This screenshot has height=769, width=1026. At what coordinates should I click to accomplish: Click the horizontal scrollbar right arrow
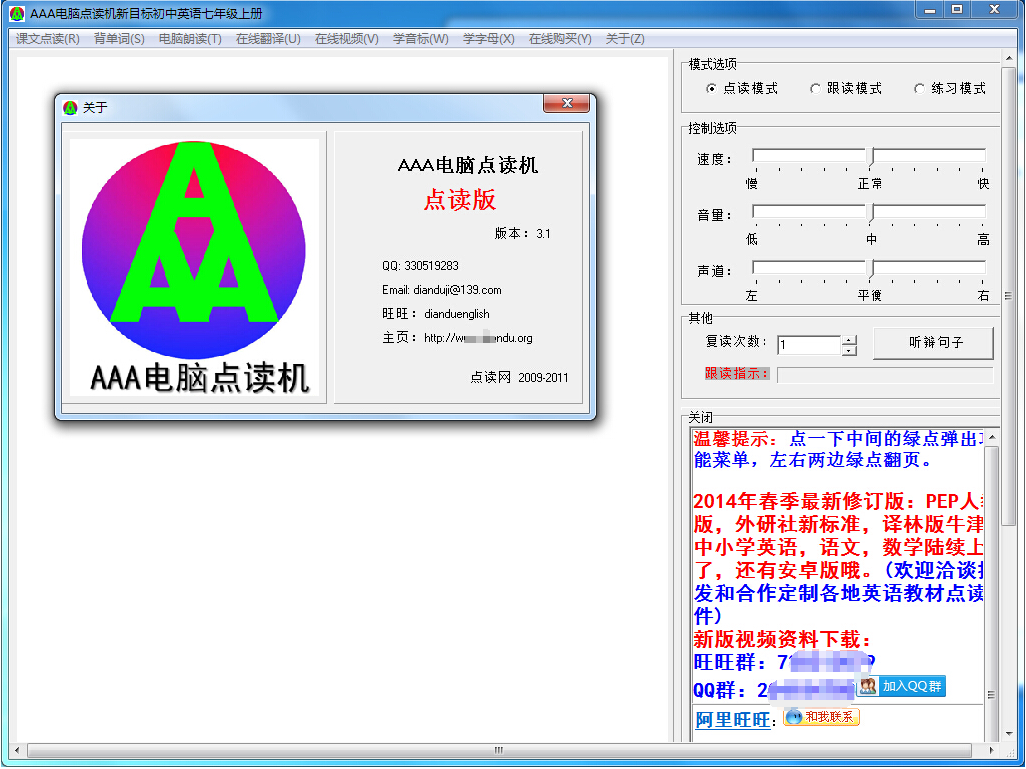992,750
